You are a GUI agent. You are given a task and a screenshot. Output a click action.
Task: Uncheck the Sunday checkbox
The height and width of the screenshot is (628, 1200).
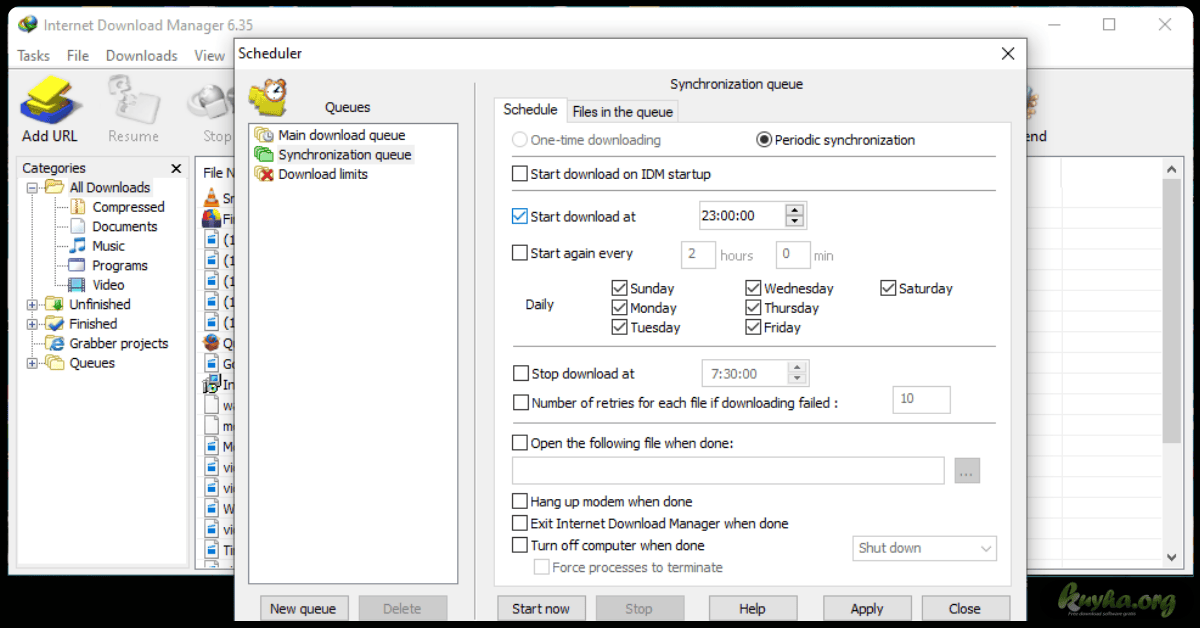(x=619, y=288)
